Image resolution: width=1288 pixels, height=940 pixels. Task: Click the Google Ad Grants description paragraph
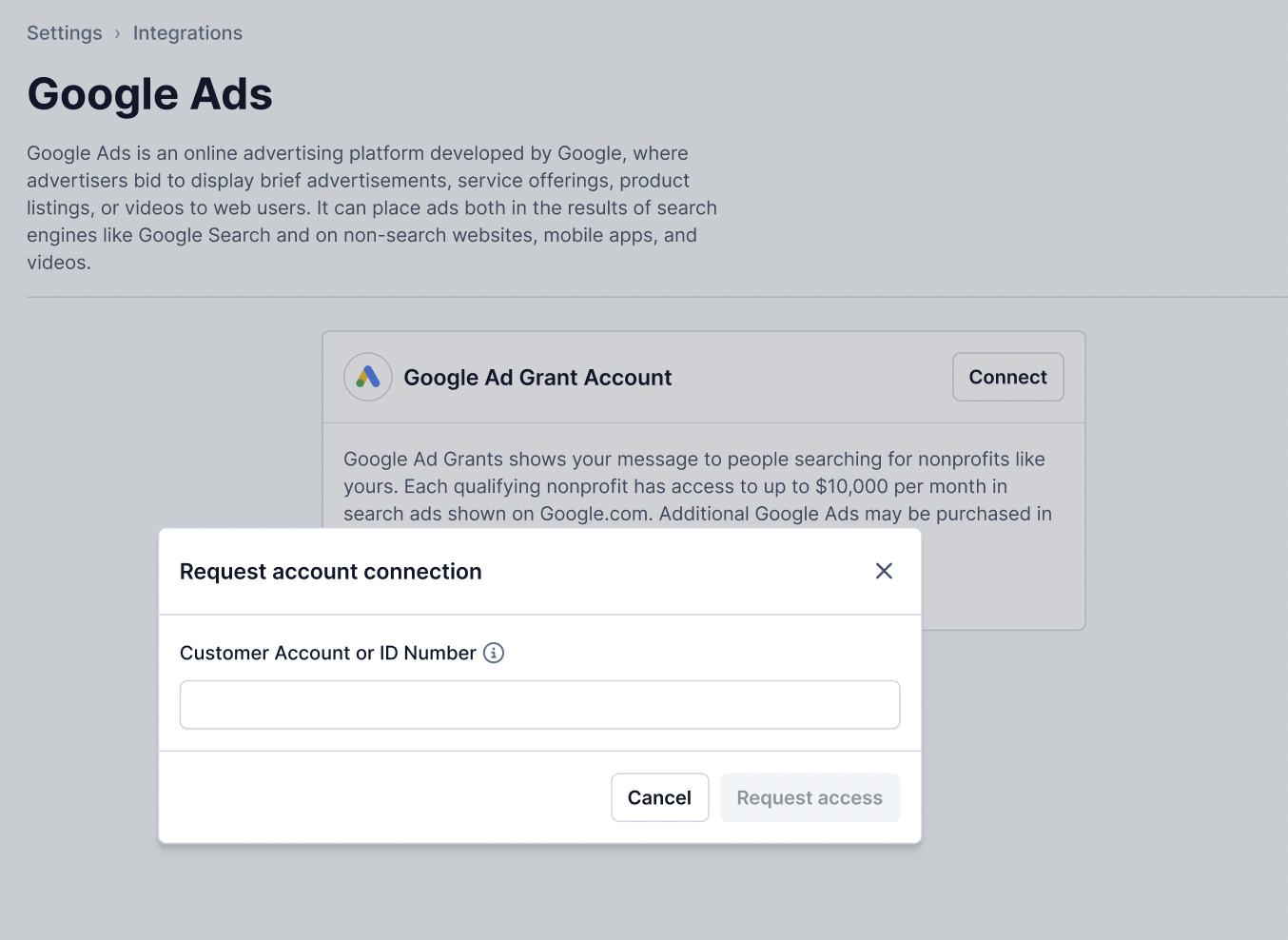pyautogui.click(x=697, y=486)
